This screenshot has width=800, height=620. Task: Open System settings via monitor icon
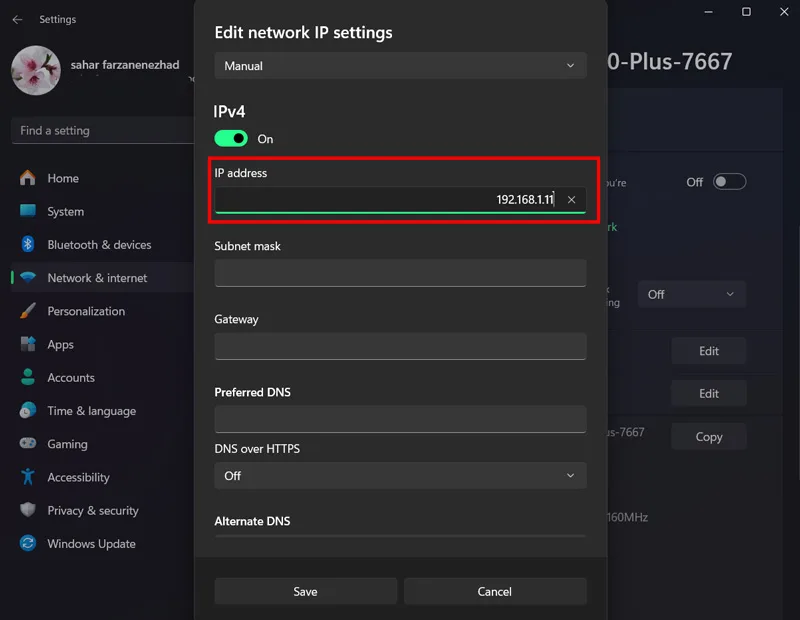[28, 211]
